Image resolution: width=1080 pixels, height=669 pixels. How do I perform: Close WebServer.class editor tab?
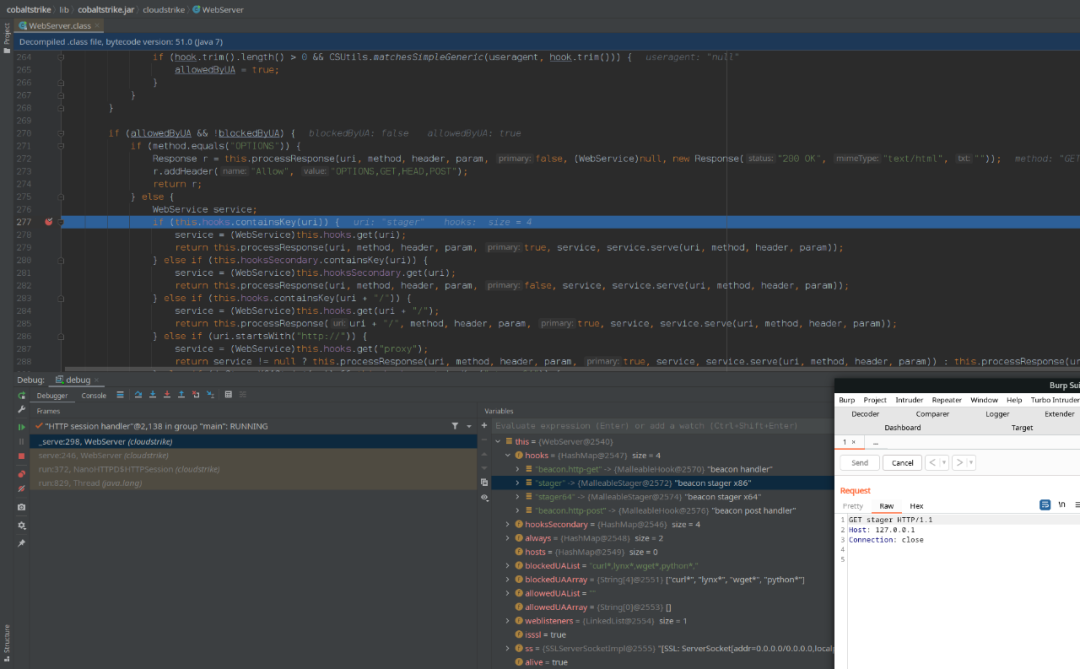(x=97, y=25)
